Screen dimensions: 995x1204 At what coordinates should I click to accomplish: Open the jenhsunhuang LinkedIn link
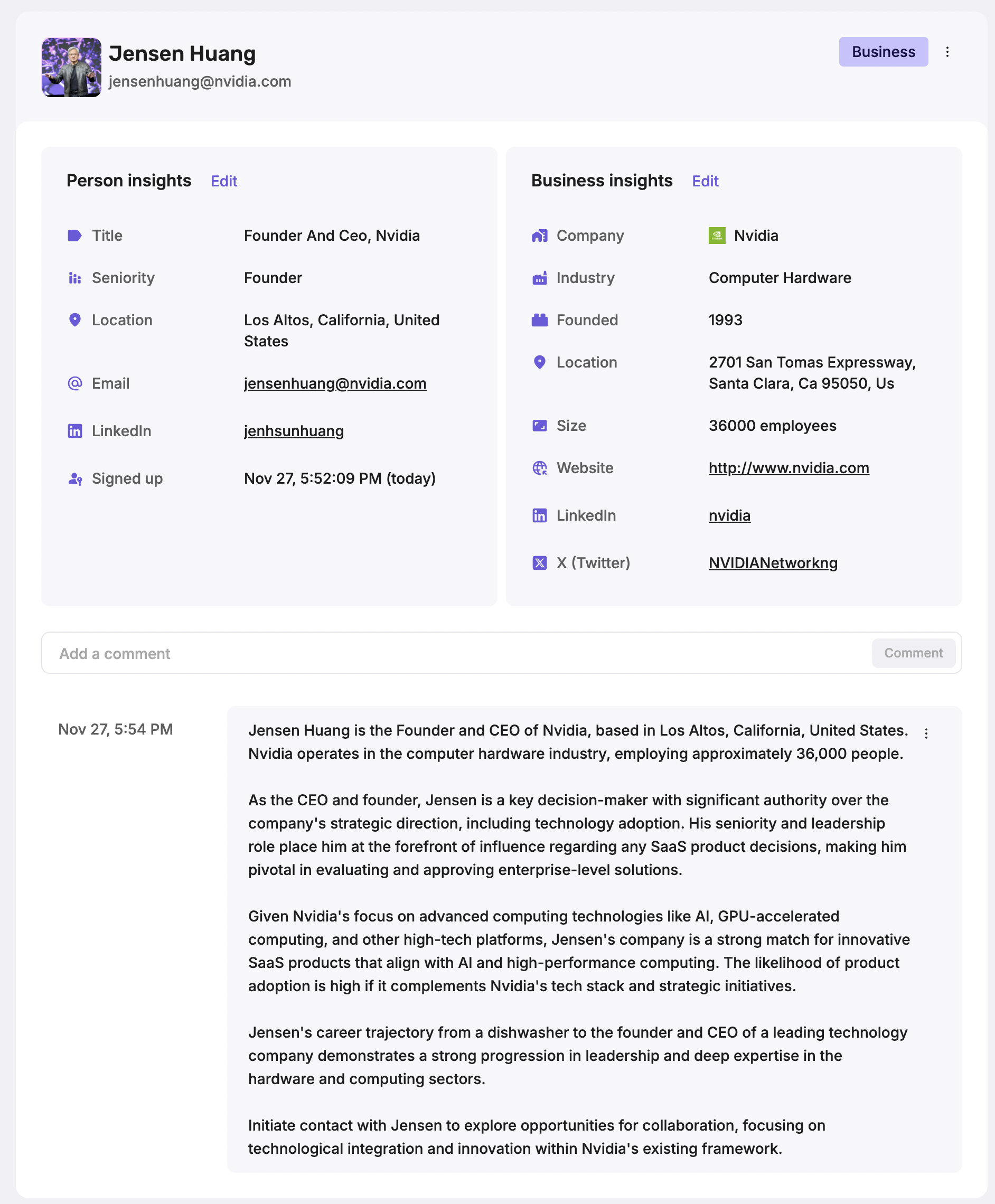294,431
